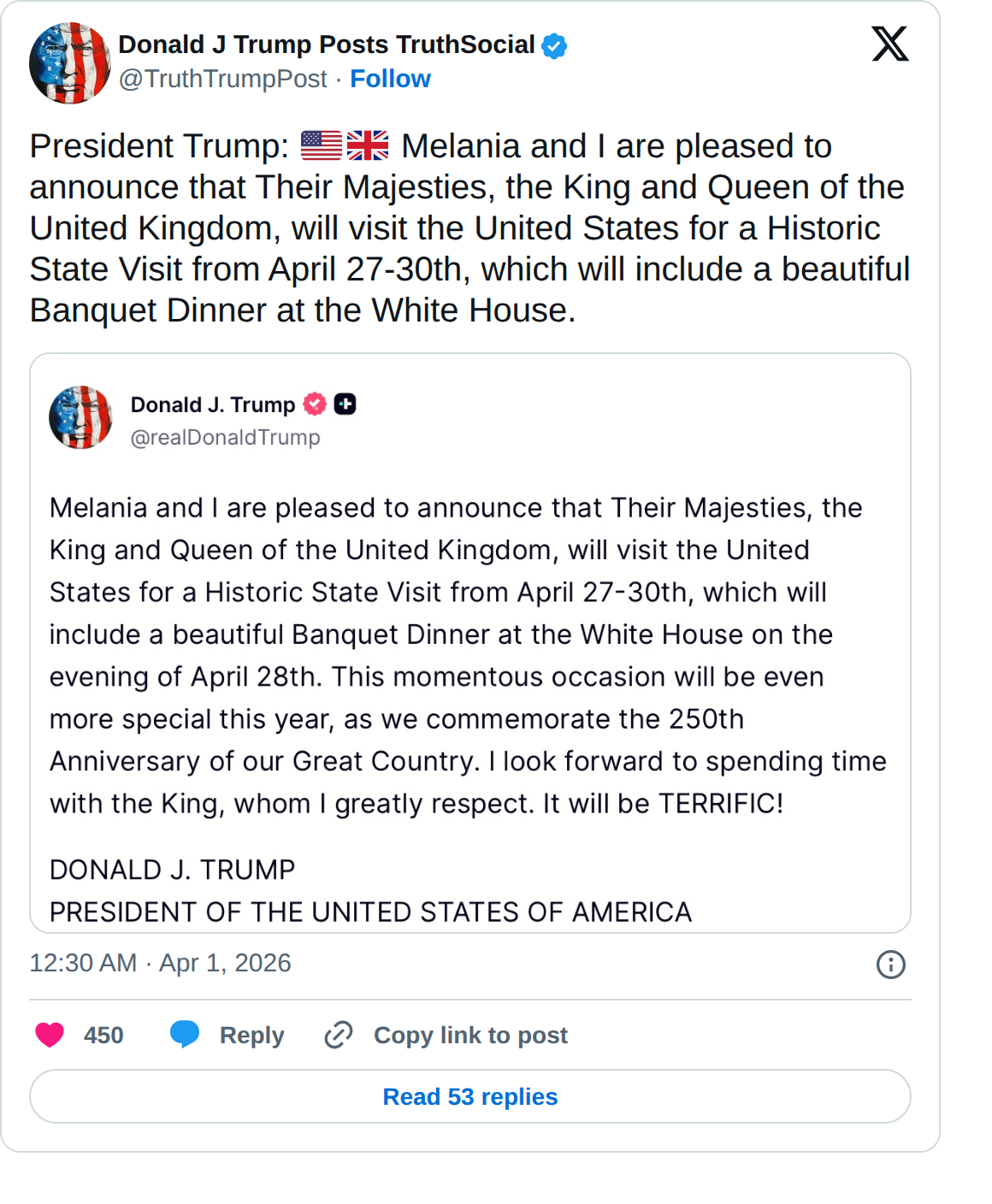This screenshot has width=992, height=1204.
Task: Click the chain link copy icon
Action: tap(339, 1035)
